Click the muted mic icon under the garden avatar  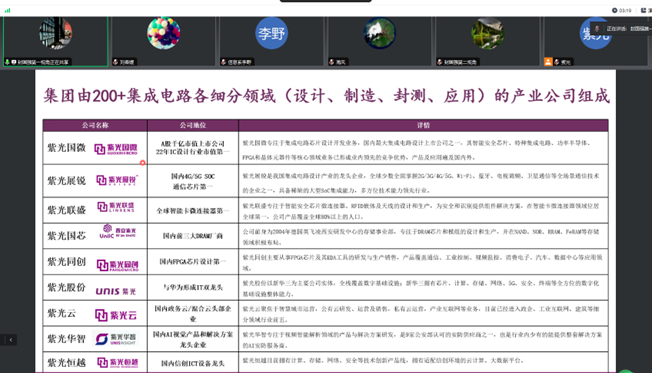440,62
